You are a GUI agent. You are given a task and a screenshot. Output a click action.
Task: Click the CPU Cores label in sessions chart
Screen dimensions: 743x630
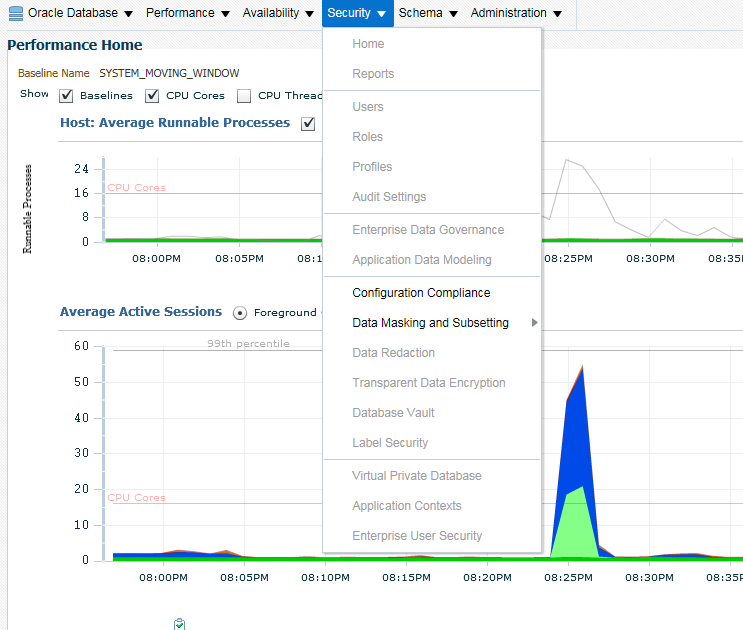click(x=136, y=498)
